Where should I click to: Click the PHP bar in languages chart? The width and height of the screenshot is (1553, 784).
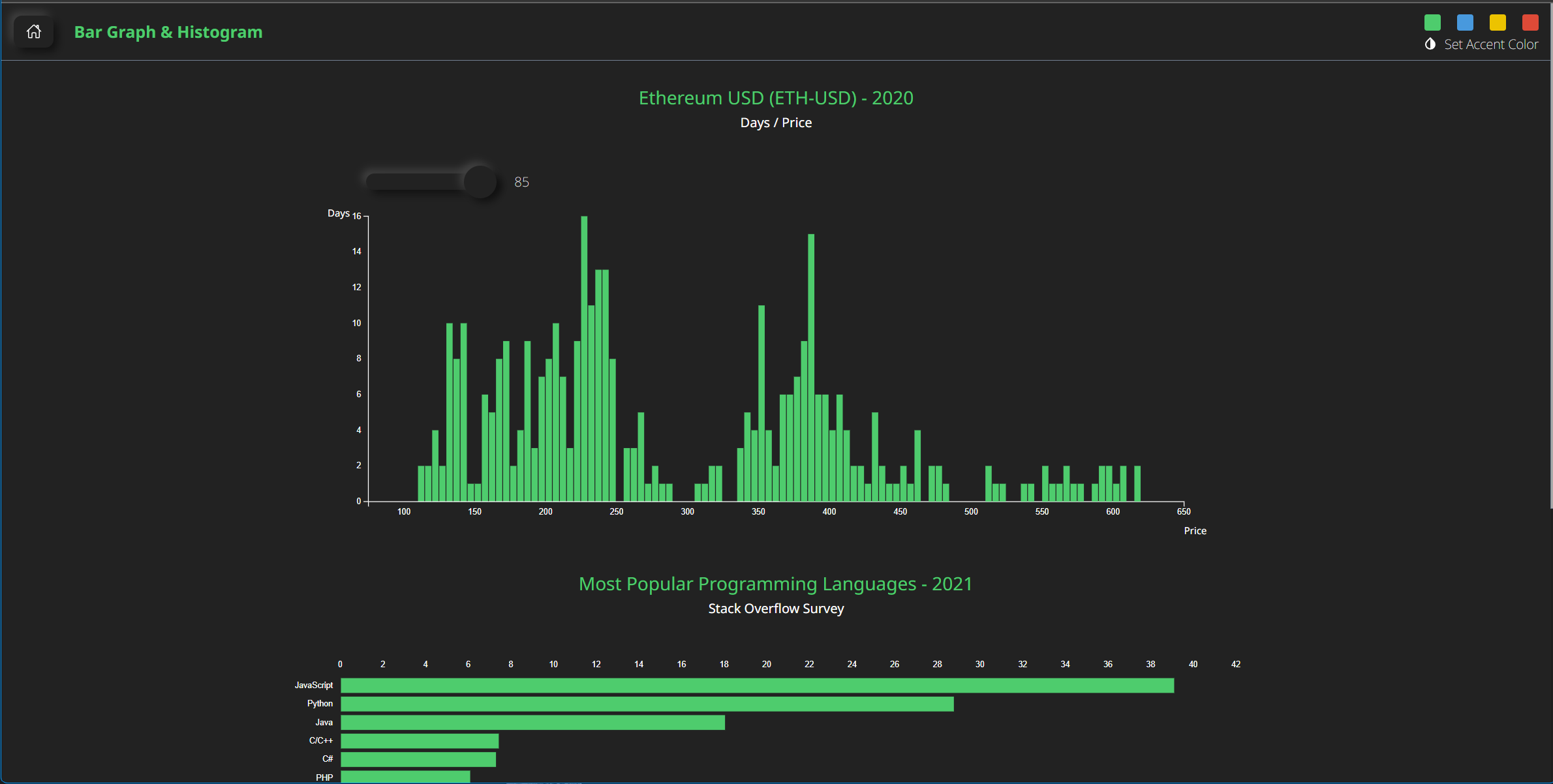tap(405, 777)
